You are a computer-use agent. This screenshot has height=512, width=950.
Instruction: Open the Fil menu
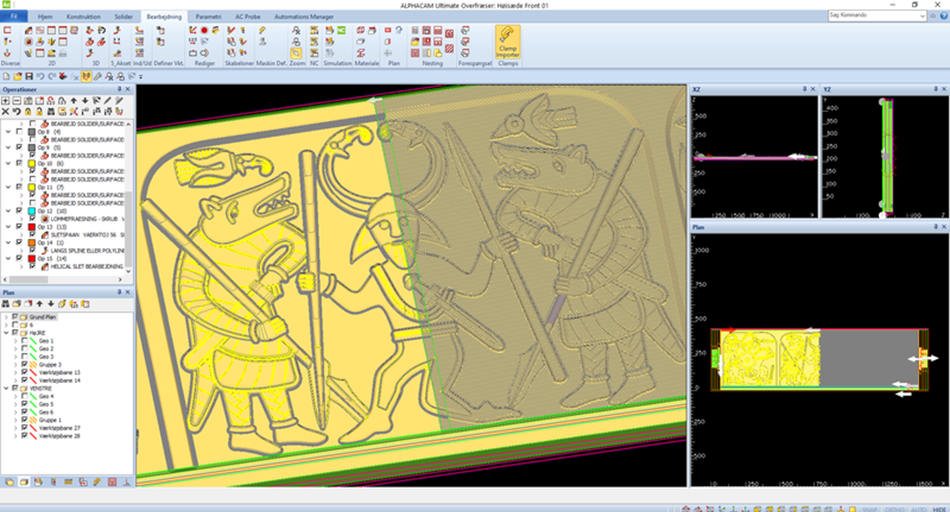(14, 16)
